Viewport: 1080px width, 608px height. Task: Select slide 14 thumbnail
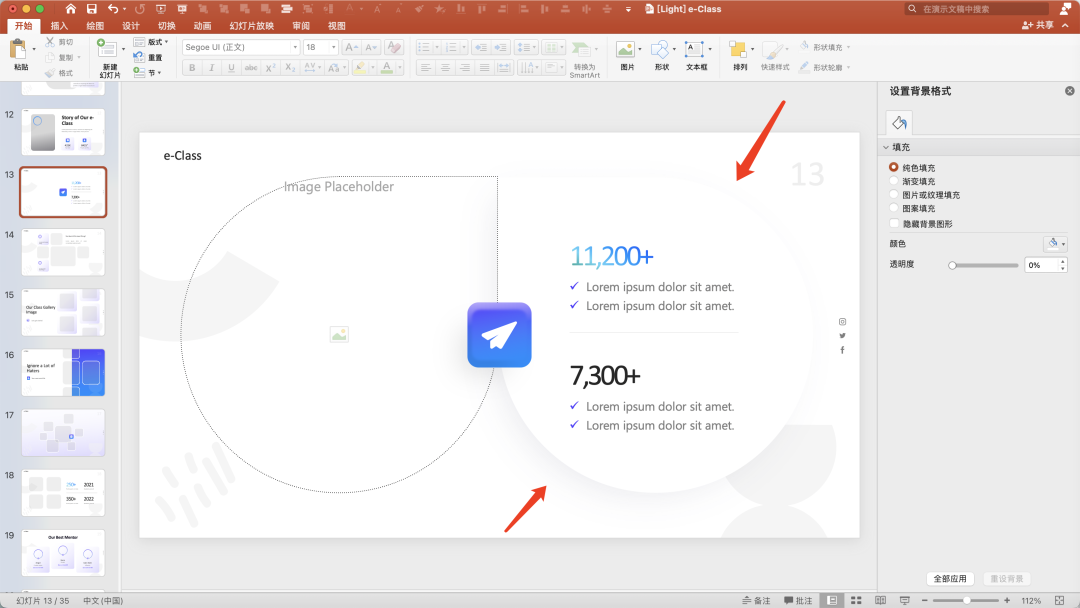tap(63, 252)
